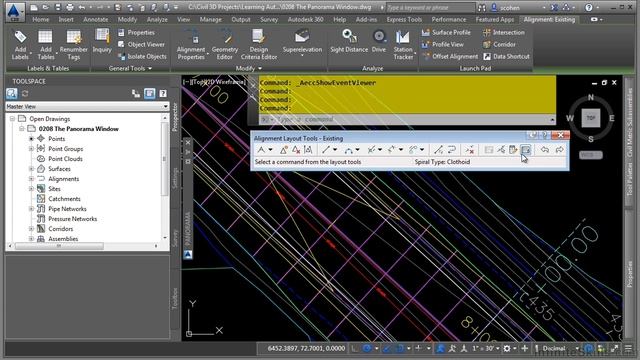Undo the last layout edit
This screenshot has width=640, height=360.
pyautogui.click(x=544, y=150)
